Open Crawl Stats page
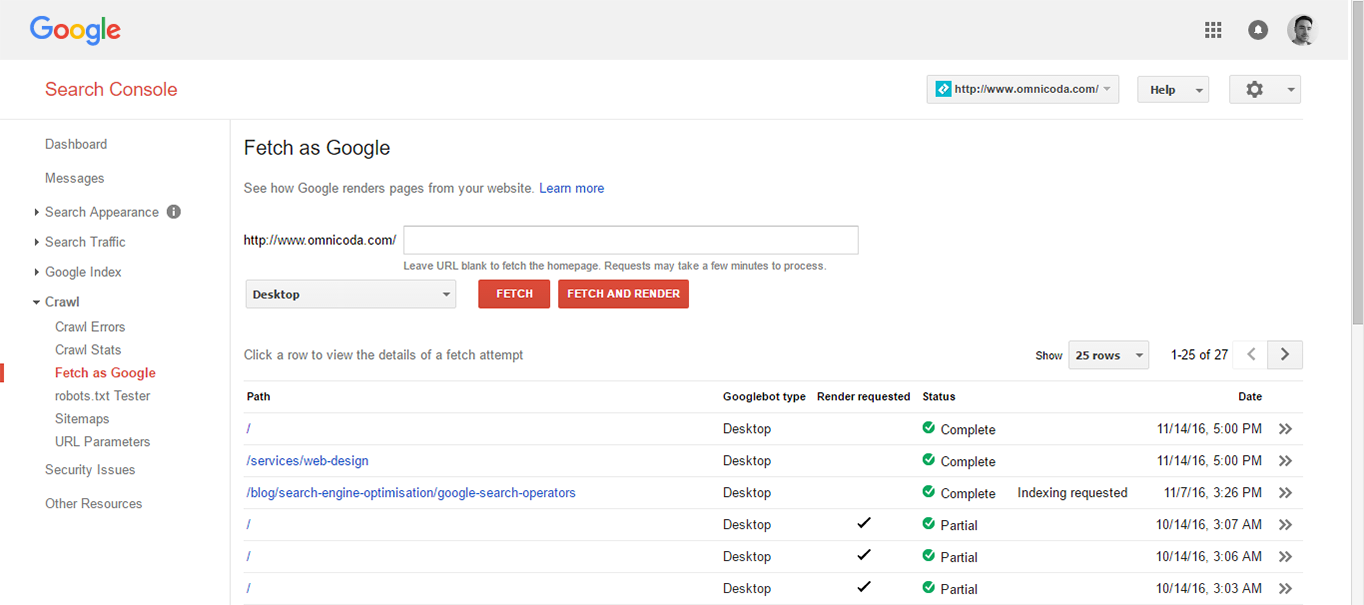 [88, 350]
